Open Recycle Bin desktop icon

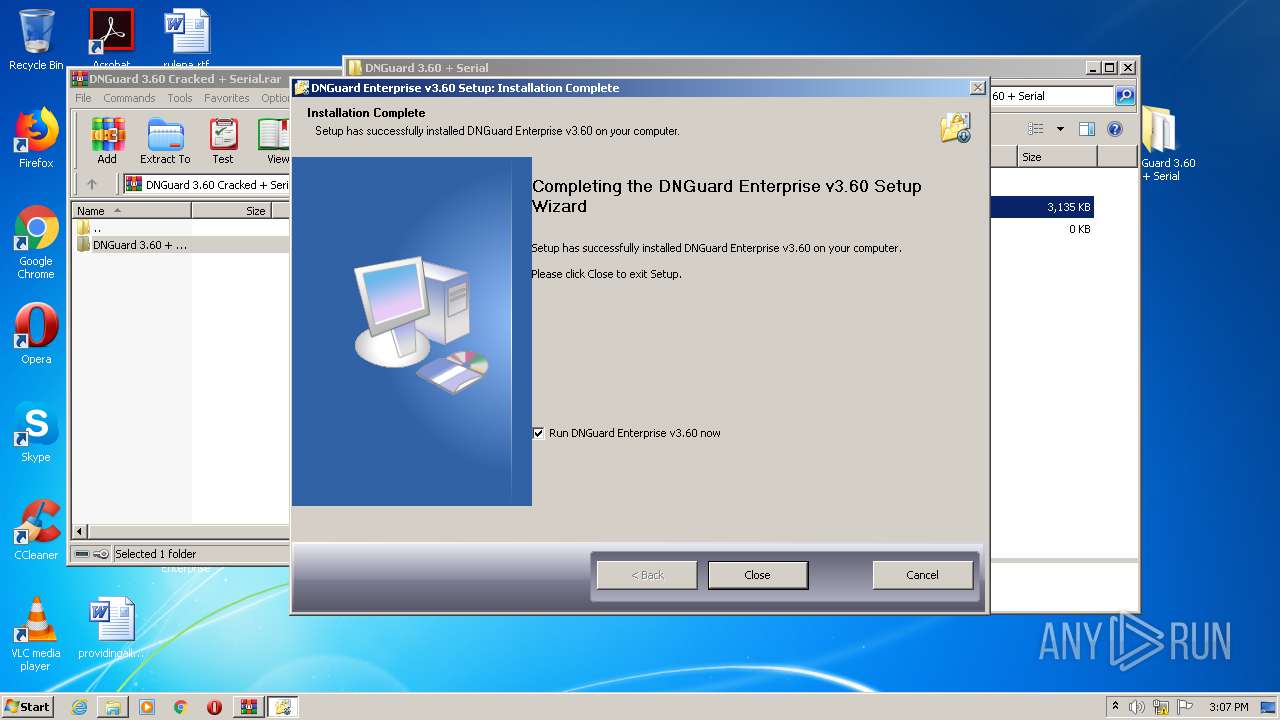[x=36, y=40]
